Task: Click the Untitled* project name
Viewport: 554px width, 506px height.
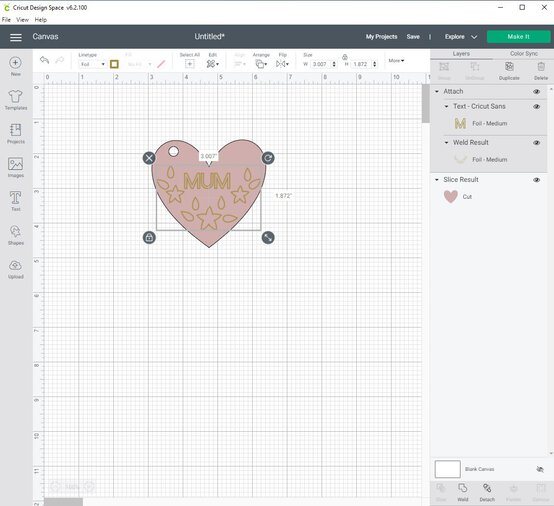Action: pyautogui.click(x=210, y=37)
